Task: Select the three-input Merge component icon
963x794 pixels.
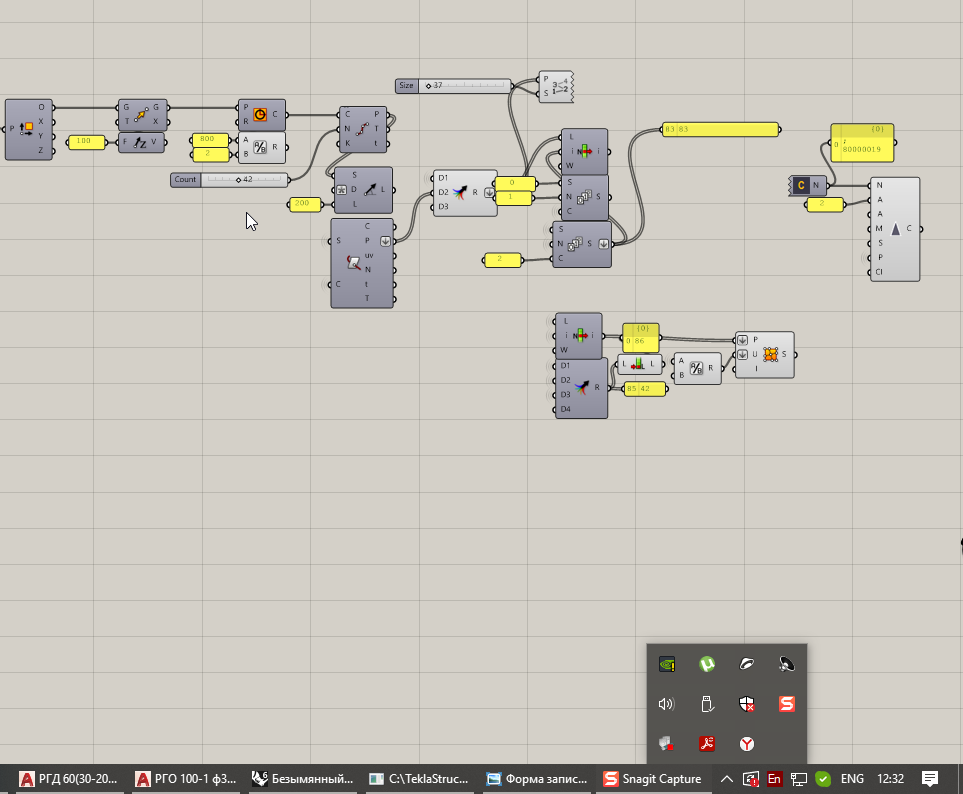Action: coord(460,193)
